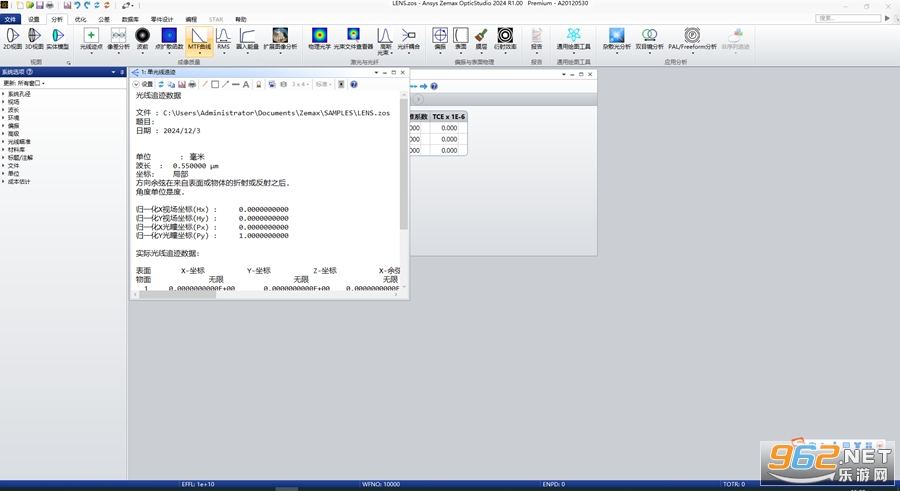The image size is (900, 491).
Task: Open the 像差分析 aberration analysis
Action: coord(118,40)
